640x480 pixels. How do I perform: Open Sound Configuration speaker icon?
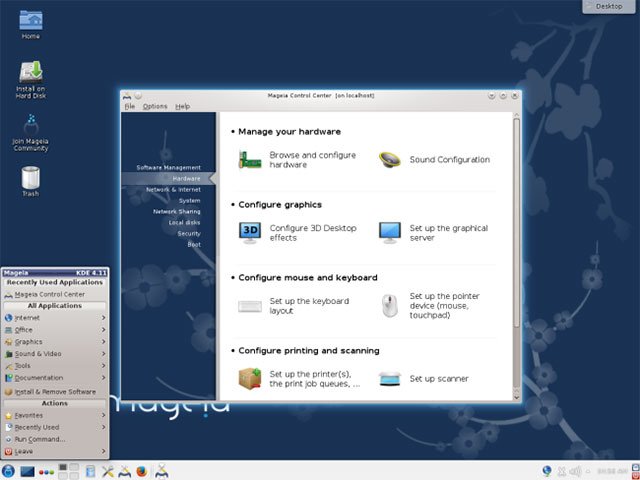[389, 160]
